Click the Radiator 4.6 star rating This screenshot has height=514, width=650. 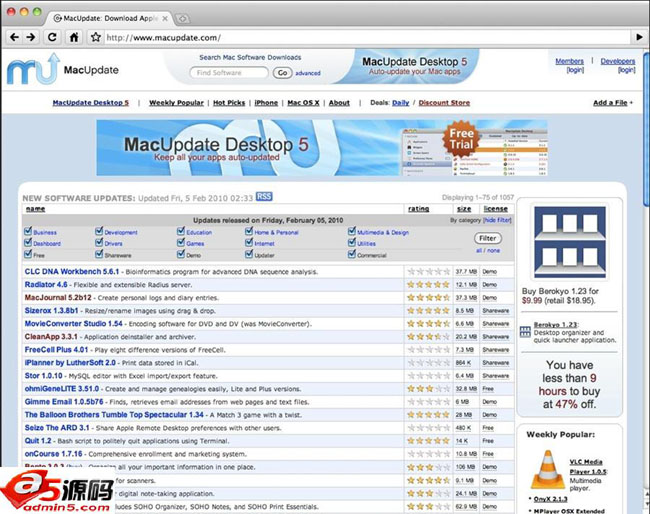click(428, 285)
